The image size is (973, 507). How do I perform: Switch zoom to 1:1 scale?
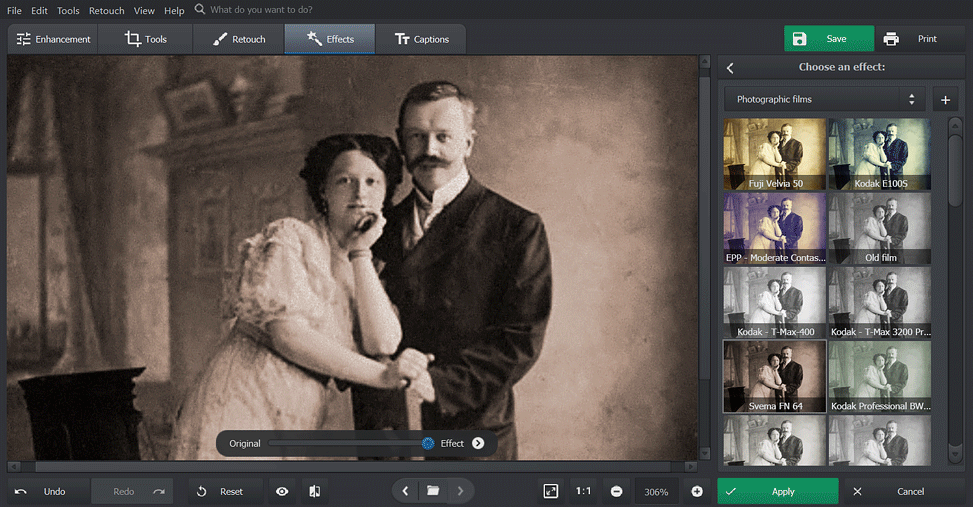click(x=583, y=491)
